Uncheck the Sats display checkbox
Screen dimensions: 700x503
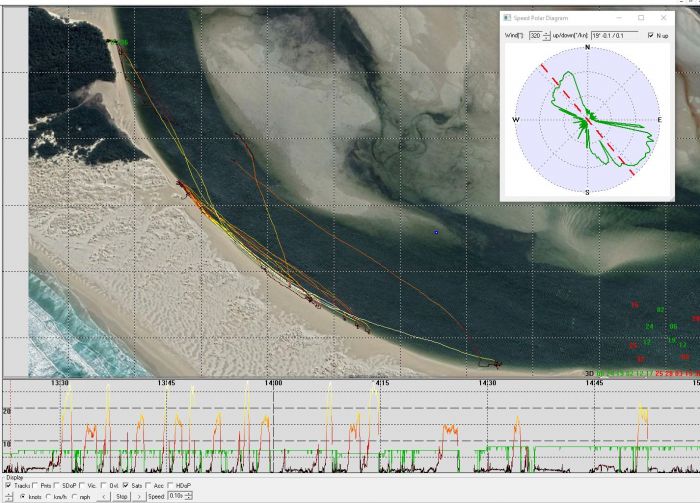127,485
